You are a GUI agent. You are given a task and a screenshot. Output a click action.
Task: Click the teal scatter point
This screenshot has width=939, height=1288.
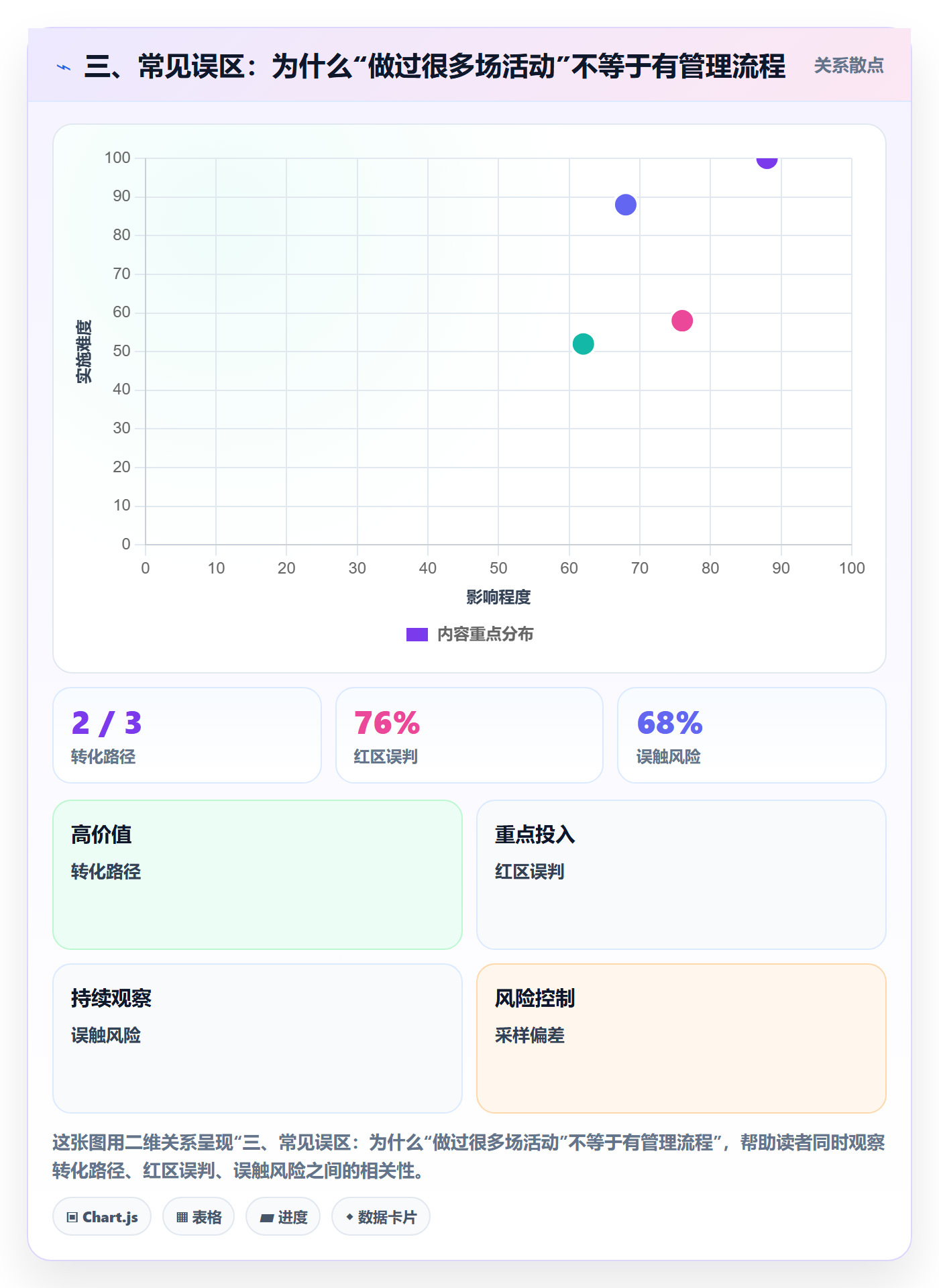click(x=583, y=343)
